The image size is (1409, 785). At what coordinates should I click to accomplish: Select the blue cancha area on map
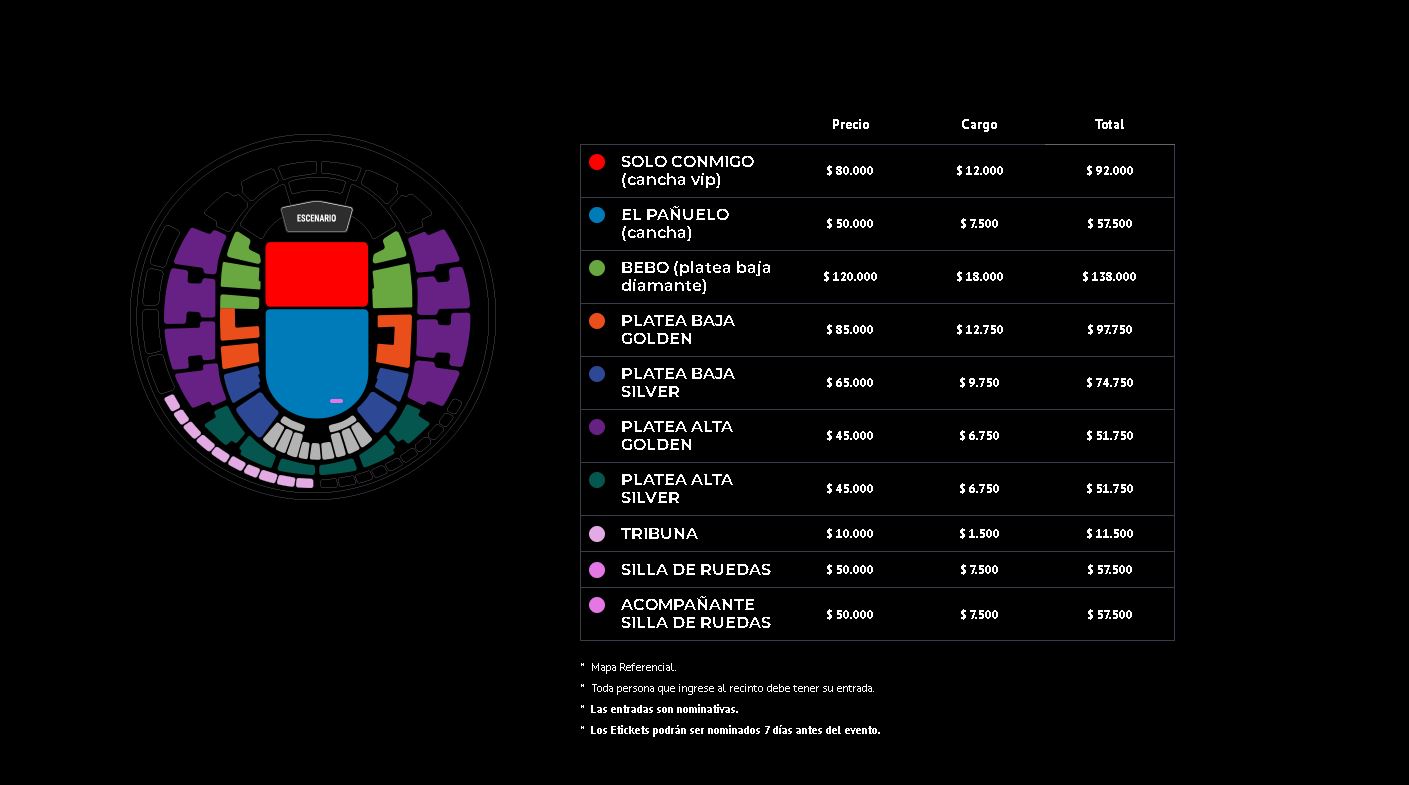(317, 362)
